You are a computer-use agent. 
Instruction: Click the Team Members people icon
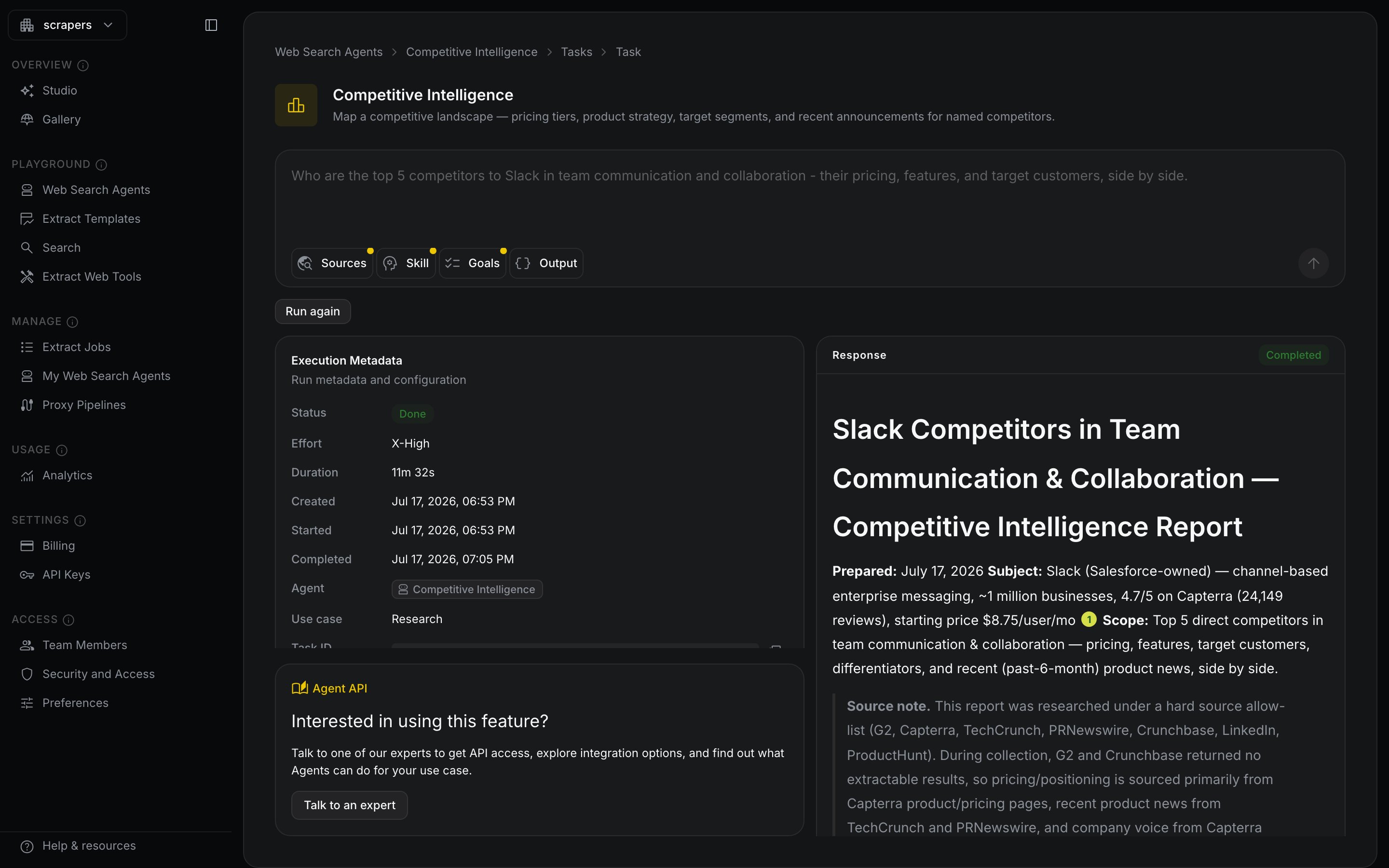[x=27, y=645]
